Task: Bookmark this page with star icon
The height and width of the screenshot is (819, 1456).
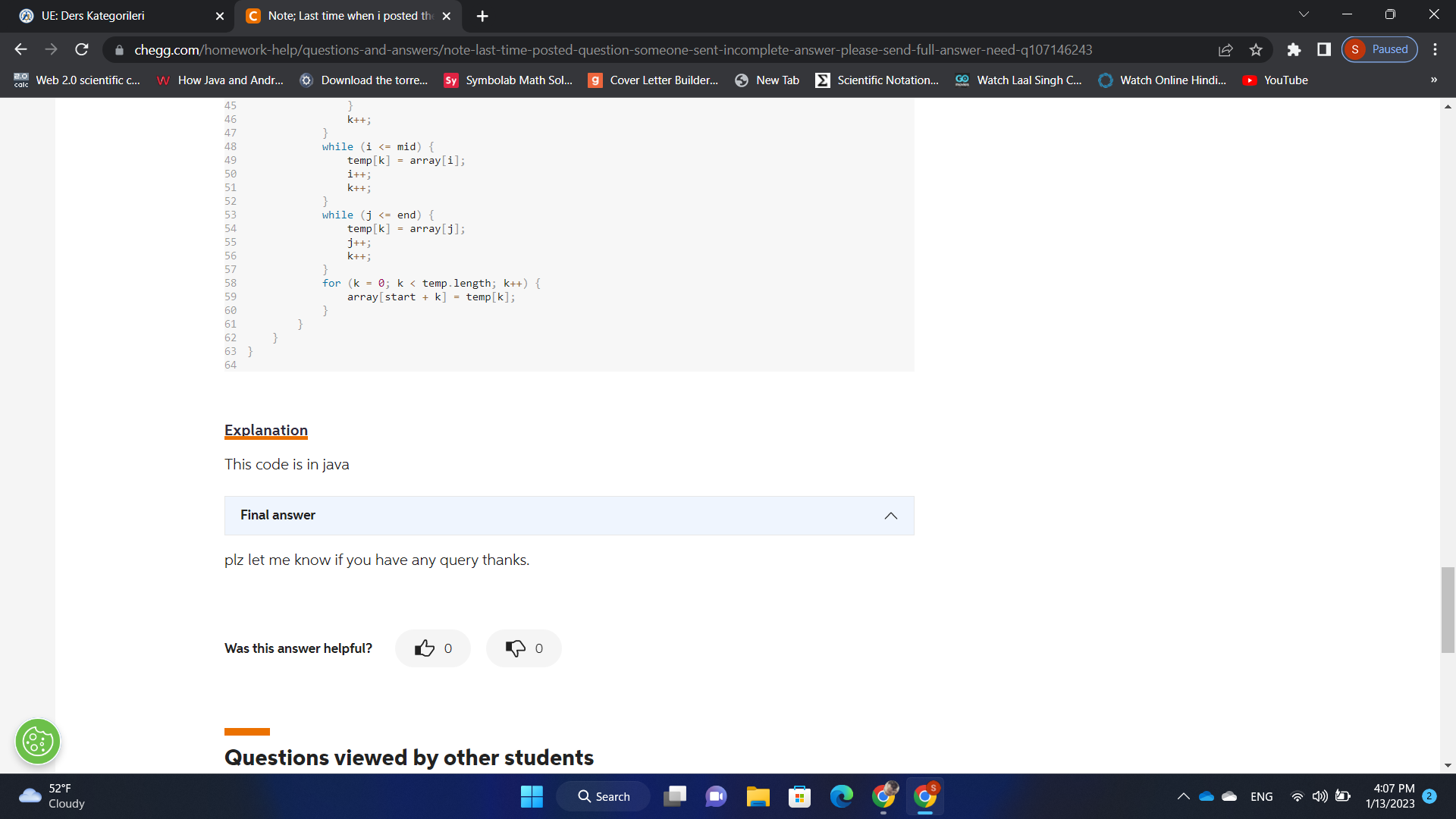Action: [x=1256, y=50]
